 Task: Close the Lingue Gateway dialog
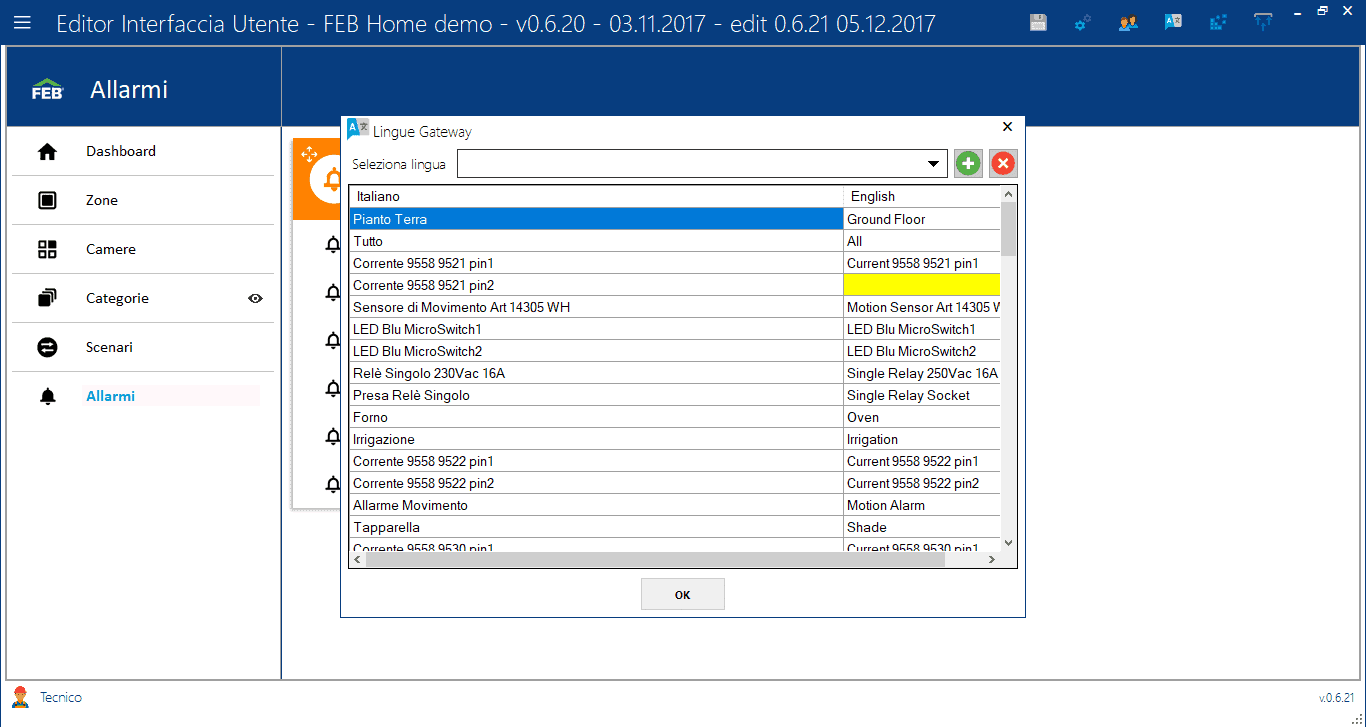coord(1007,127)
